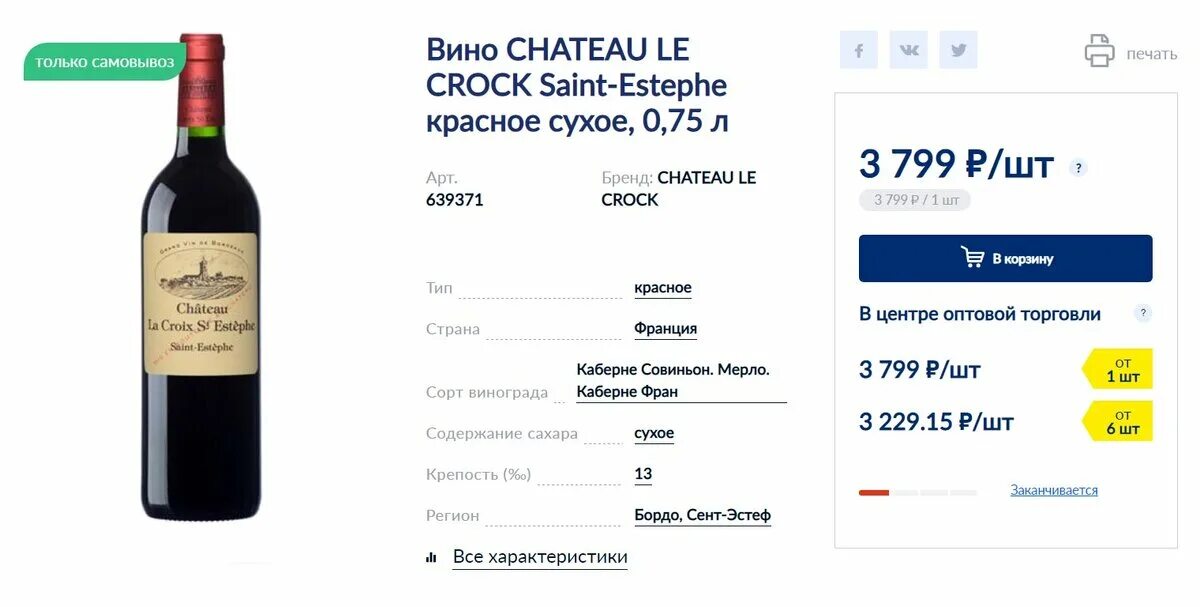Viewport: 1200px width, 607px height.
Task: Click the printer icon
Action: coord(1100,51)
